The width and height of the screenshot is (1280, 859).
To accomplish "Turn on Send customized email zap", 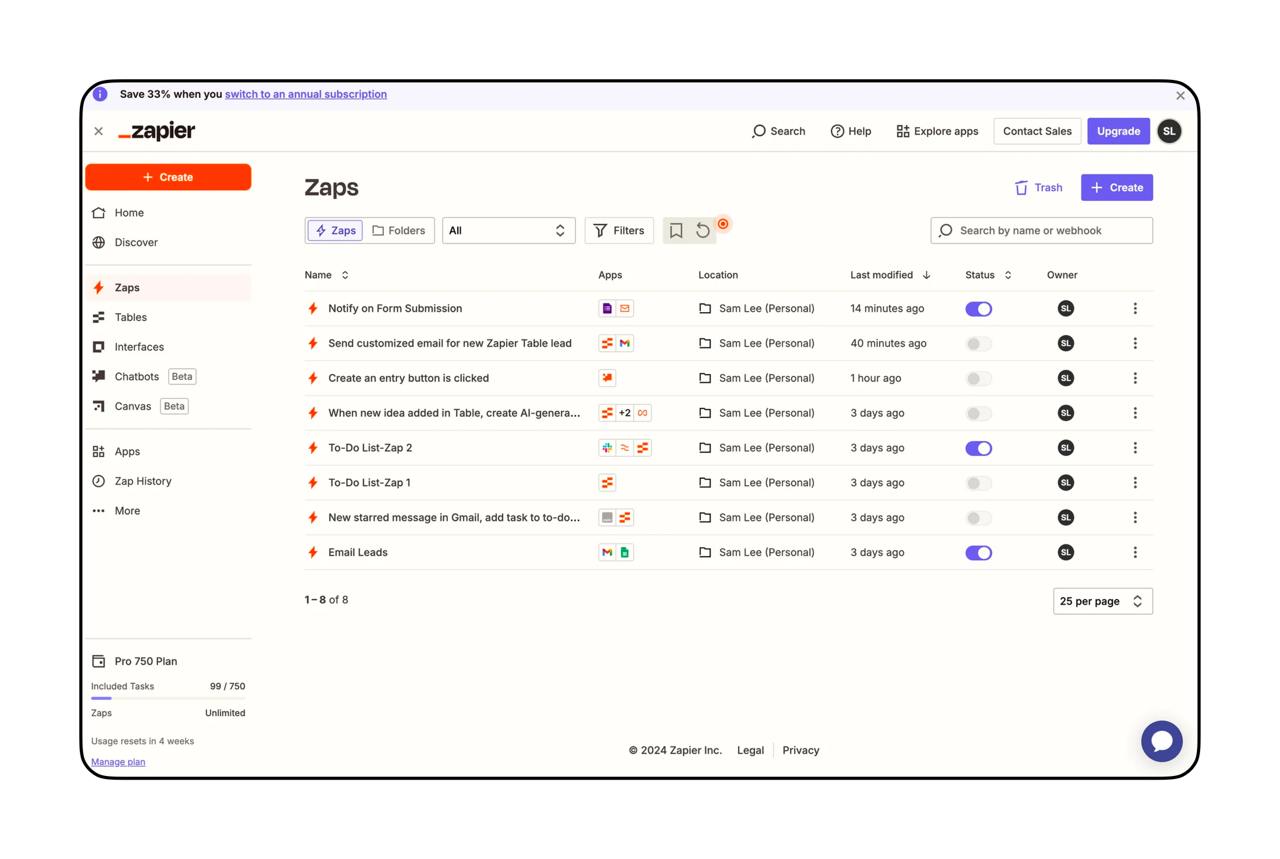I will pos(979,344).
